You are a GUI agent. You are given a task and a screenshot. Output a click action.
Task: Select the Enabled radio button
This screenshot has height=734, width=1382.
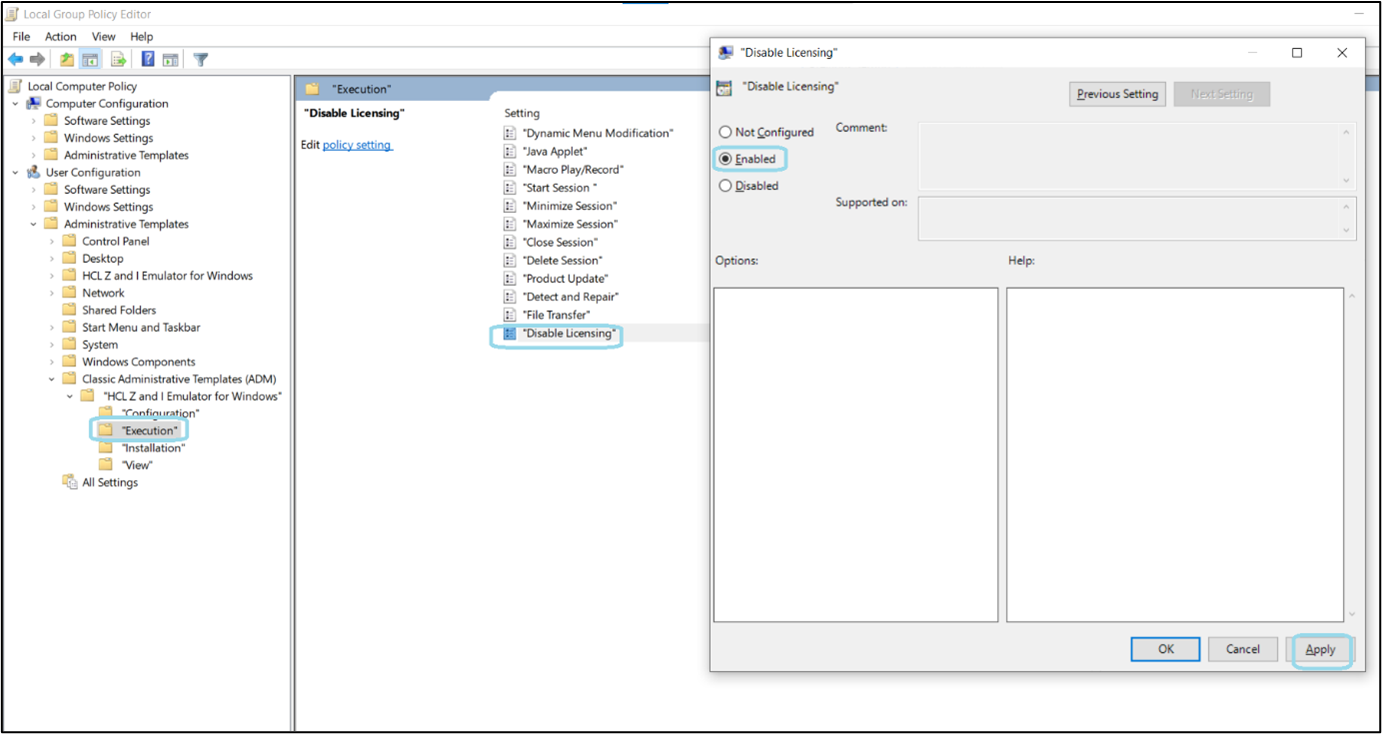tap(725, 159)
